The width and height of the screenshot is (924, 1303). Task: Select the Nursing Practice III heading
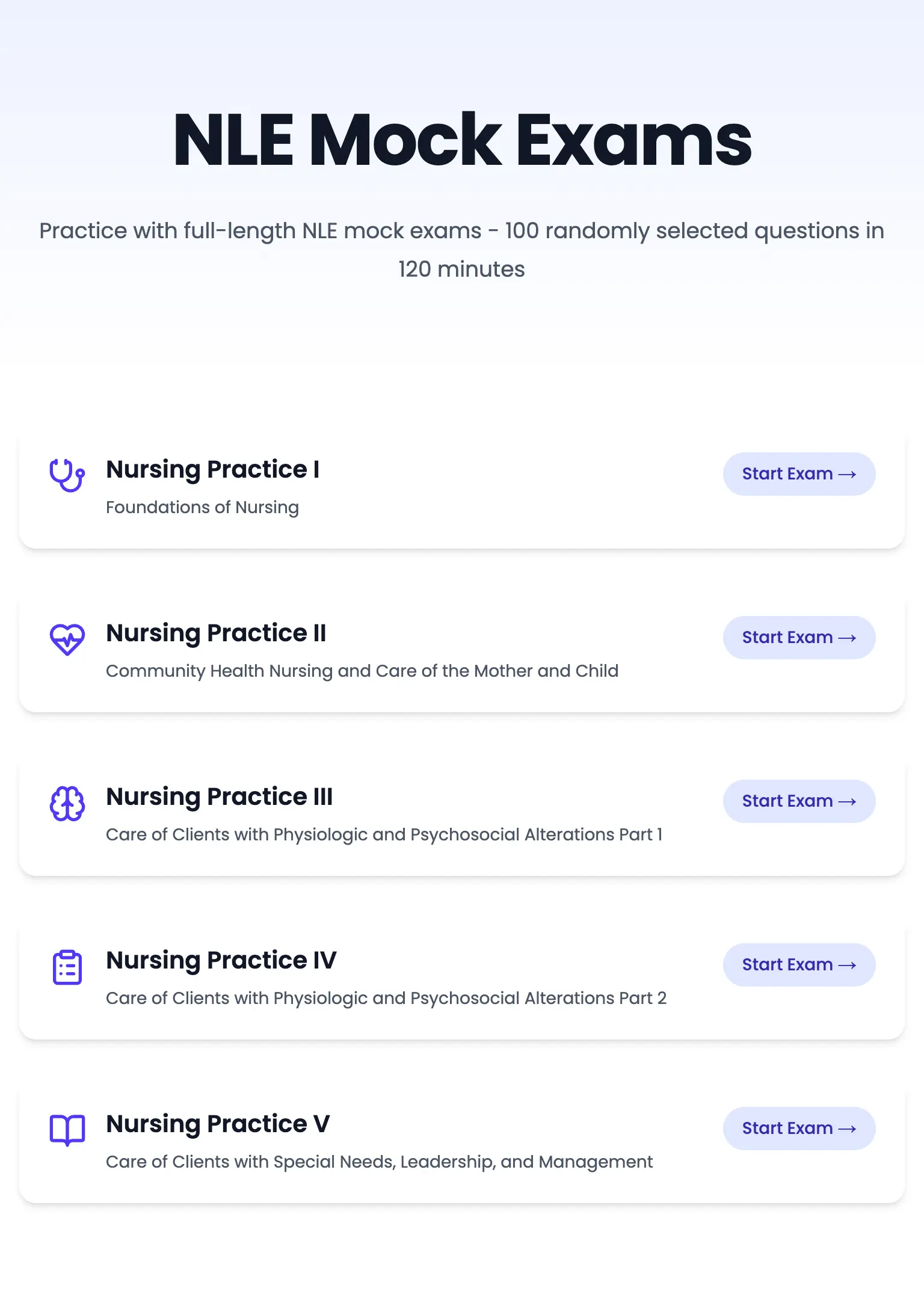click(219, 797)
